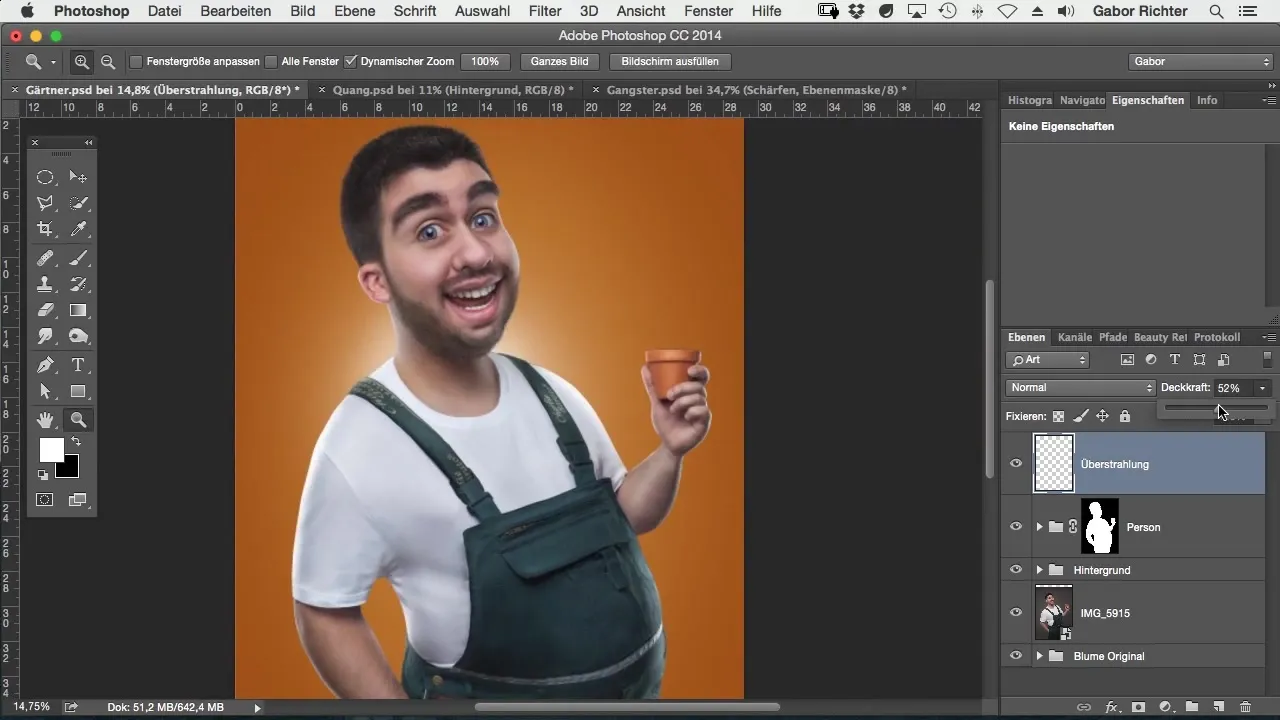This screenshot has width=1280, height=720.
Task: Filter layers by pixel layers icon
Action: coord(1127,360)
